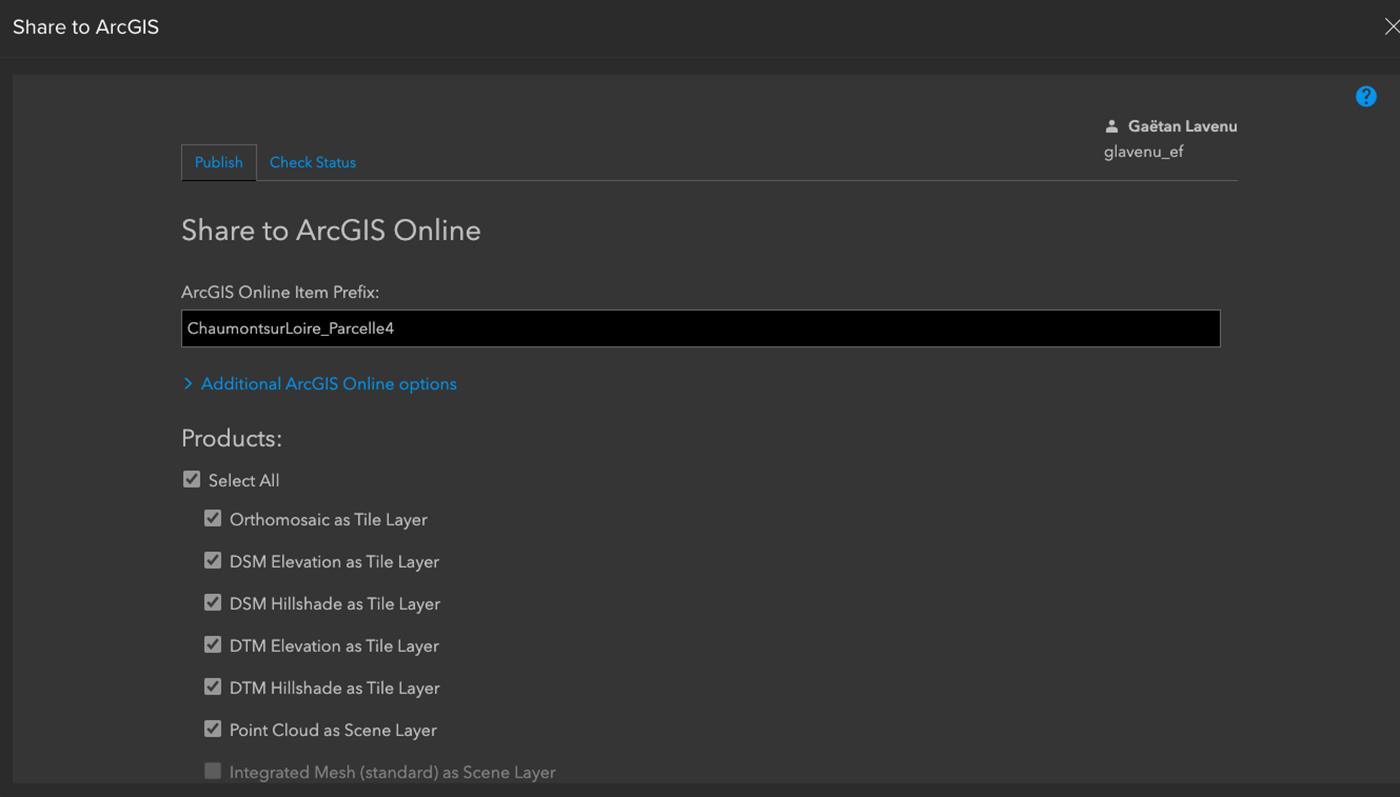The width and height of the screenshot is (1400, 797).
Task: Click the user name Gaëtan Lavenu
Action: coord(1182,126)
